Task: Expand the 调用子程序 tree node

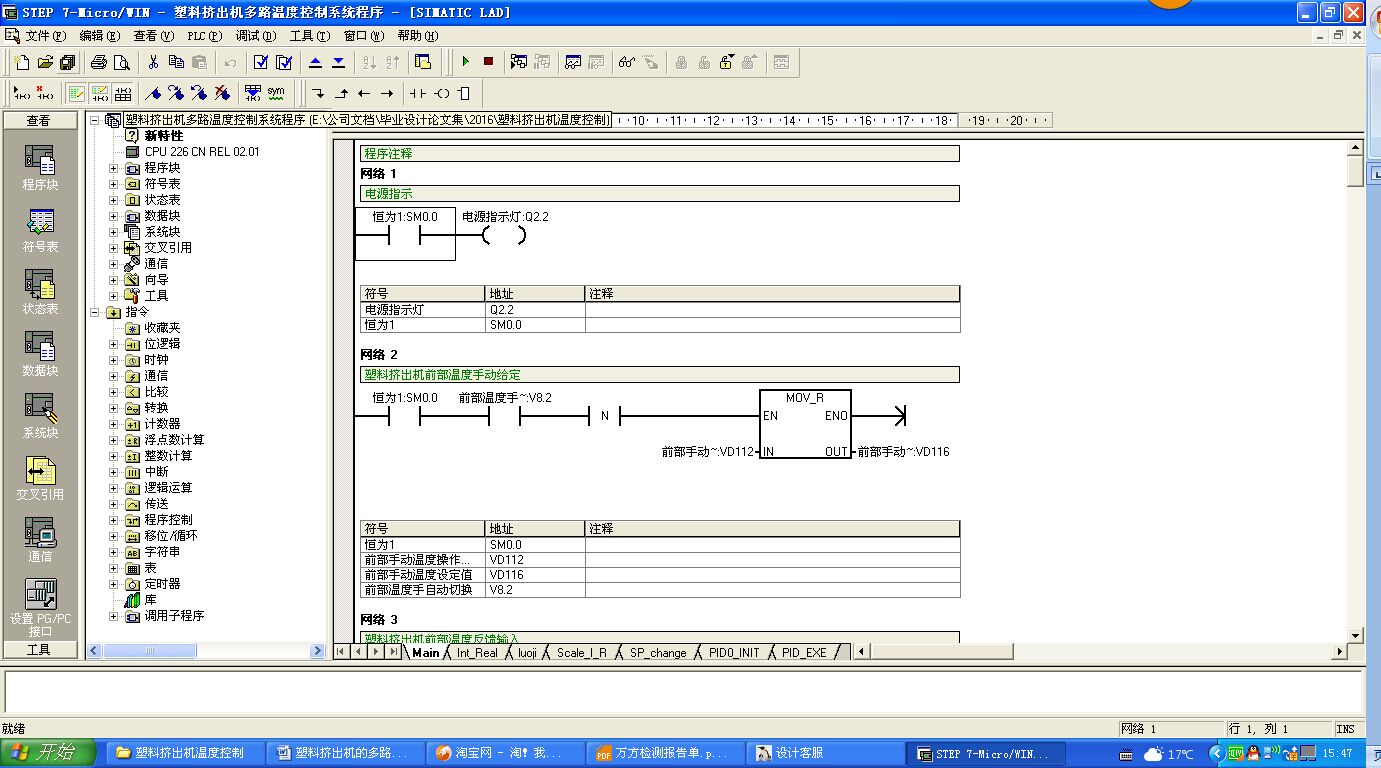Action: (113, 616)
